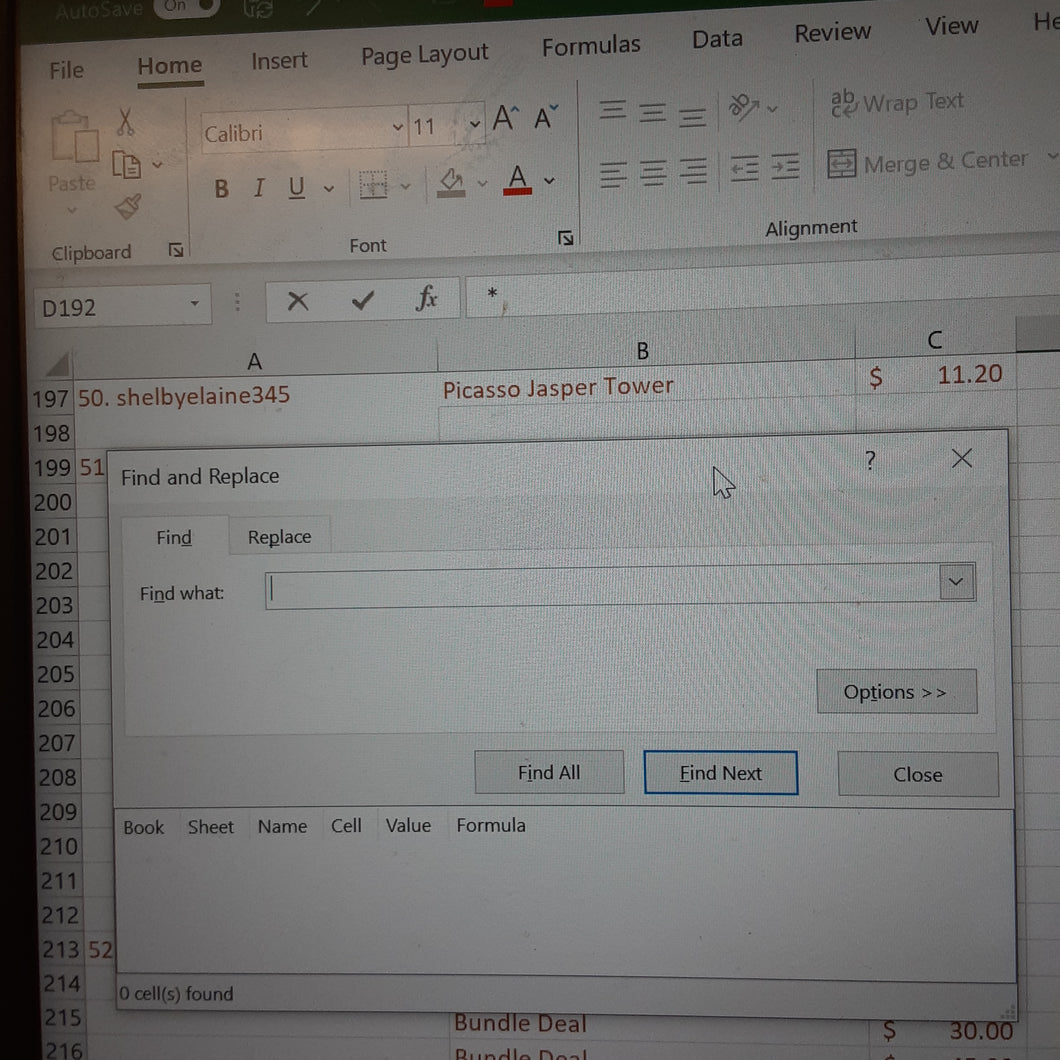Open the Formulas ribbon tab

coord(591,45)
